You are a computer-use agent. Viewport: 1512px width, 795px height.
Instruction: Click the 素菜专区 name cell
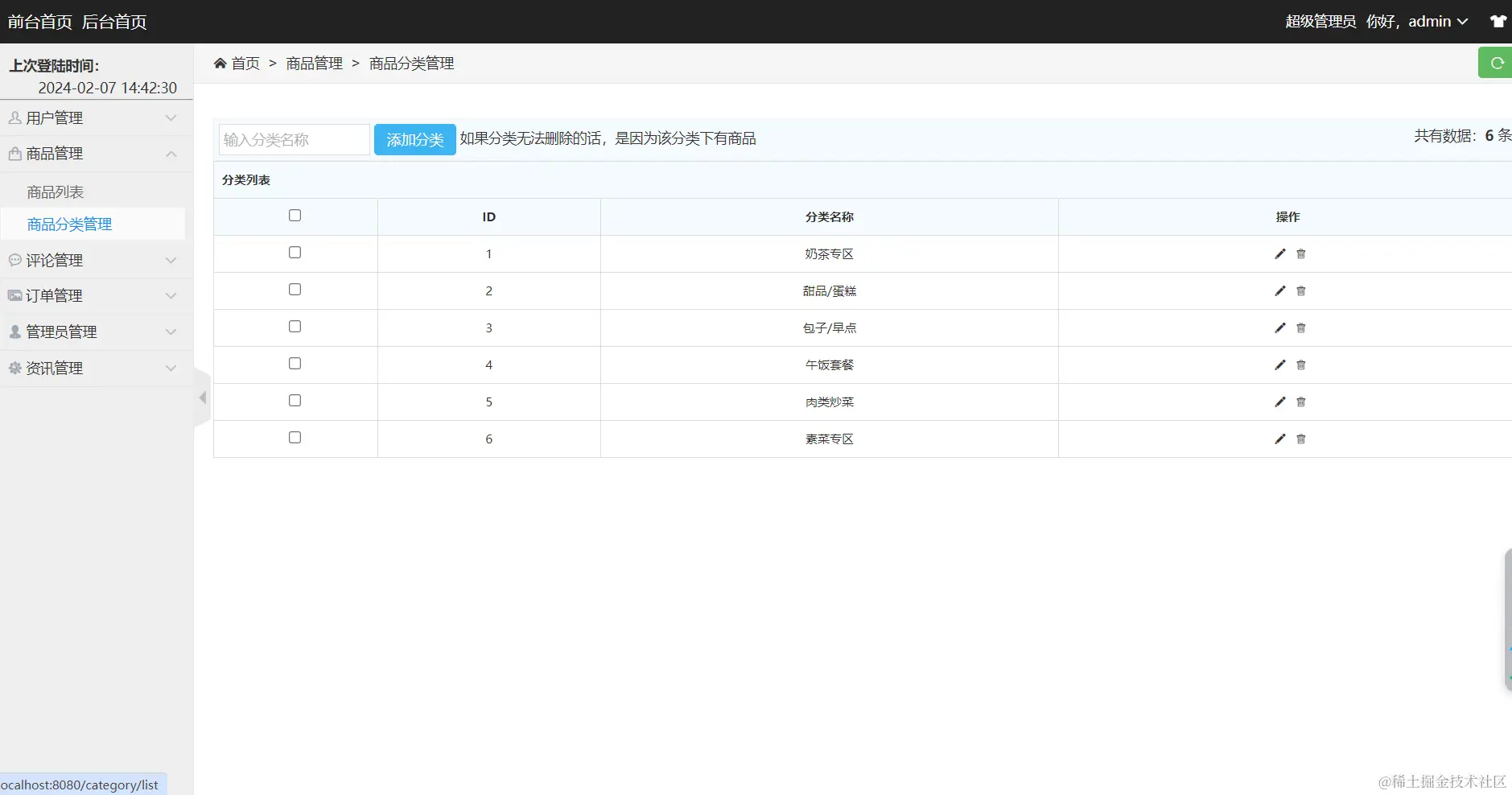point(830,439)
